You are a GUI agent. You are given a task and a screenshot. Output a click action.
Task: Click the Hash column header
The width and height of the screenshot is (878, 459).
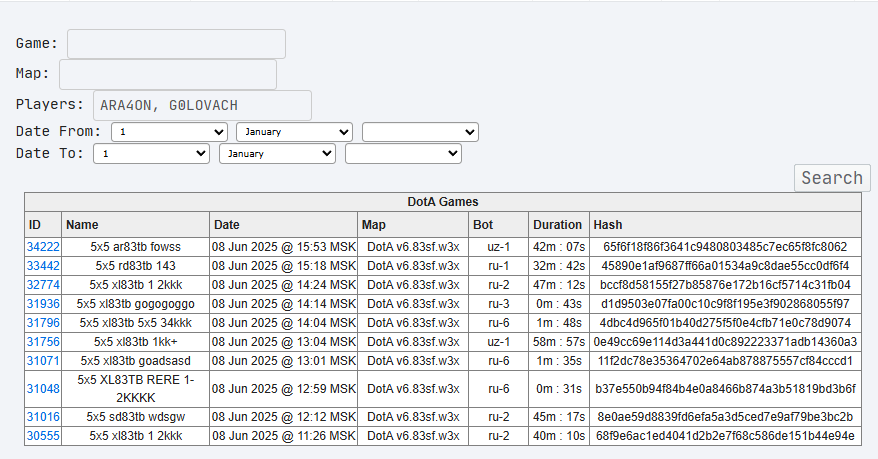725,225
